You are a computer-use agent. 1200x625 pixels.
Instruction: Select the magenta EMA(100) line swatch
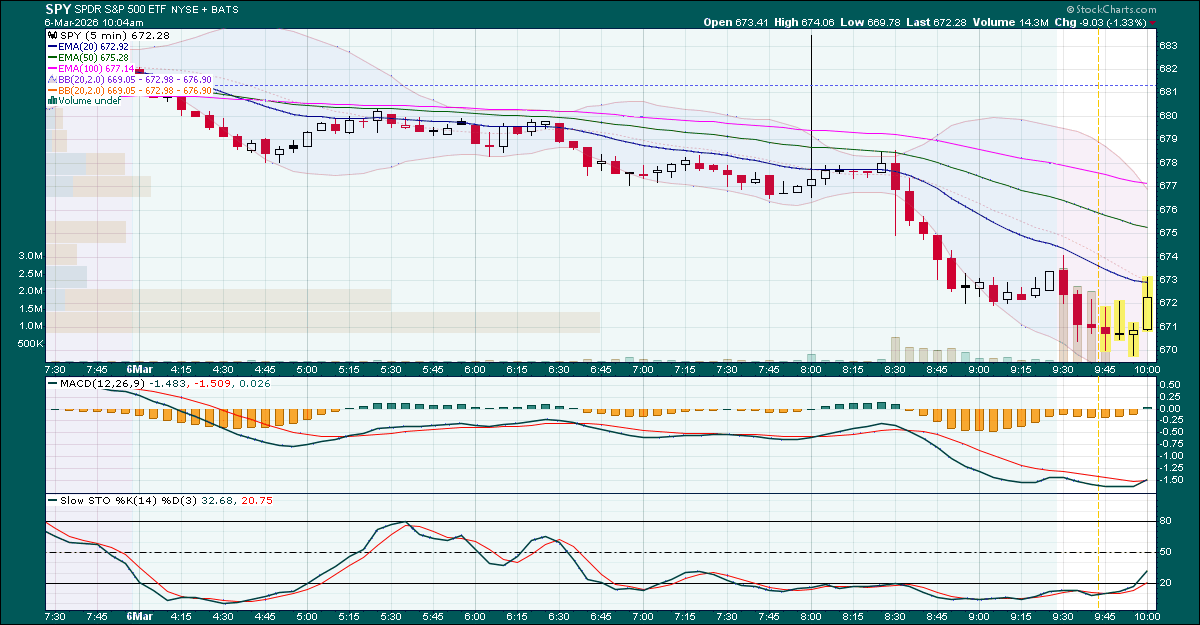pos(52,68)
